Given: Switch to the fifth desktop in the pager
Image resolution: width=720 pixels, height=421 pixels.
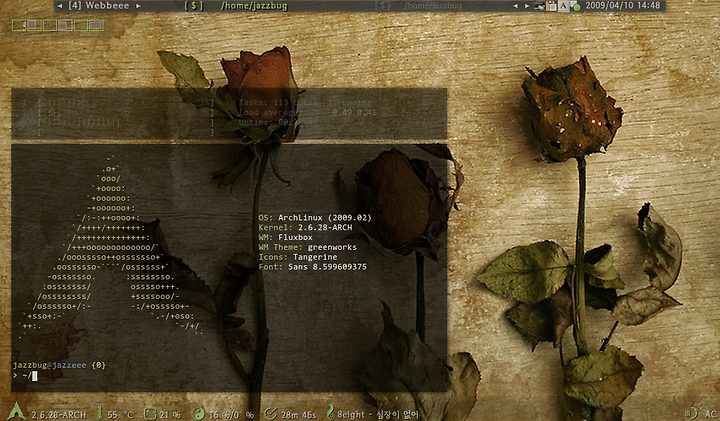Looking at the screenshot, I should click(x=81, y=25).
